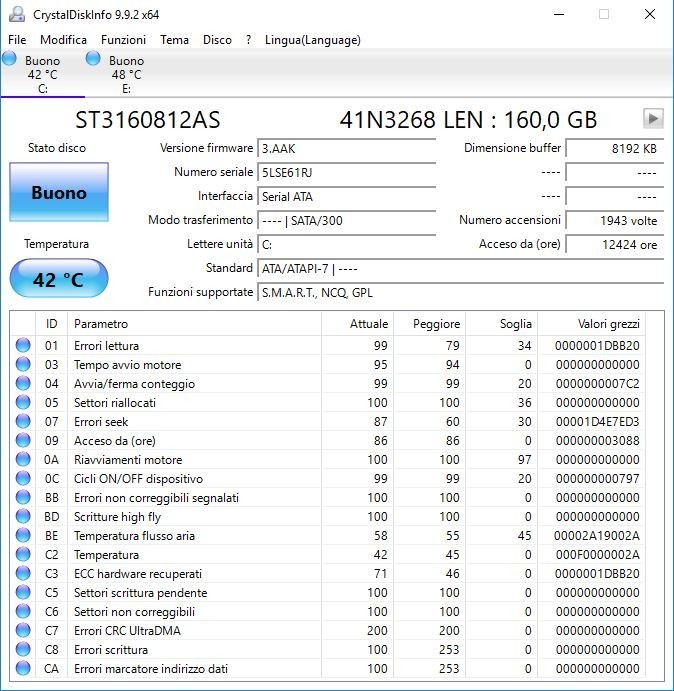Screen dimensions: 674x691
Task: Click the Interfaccia field
Action: [346, 197]
